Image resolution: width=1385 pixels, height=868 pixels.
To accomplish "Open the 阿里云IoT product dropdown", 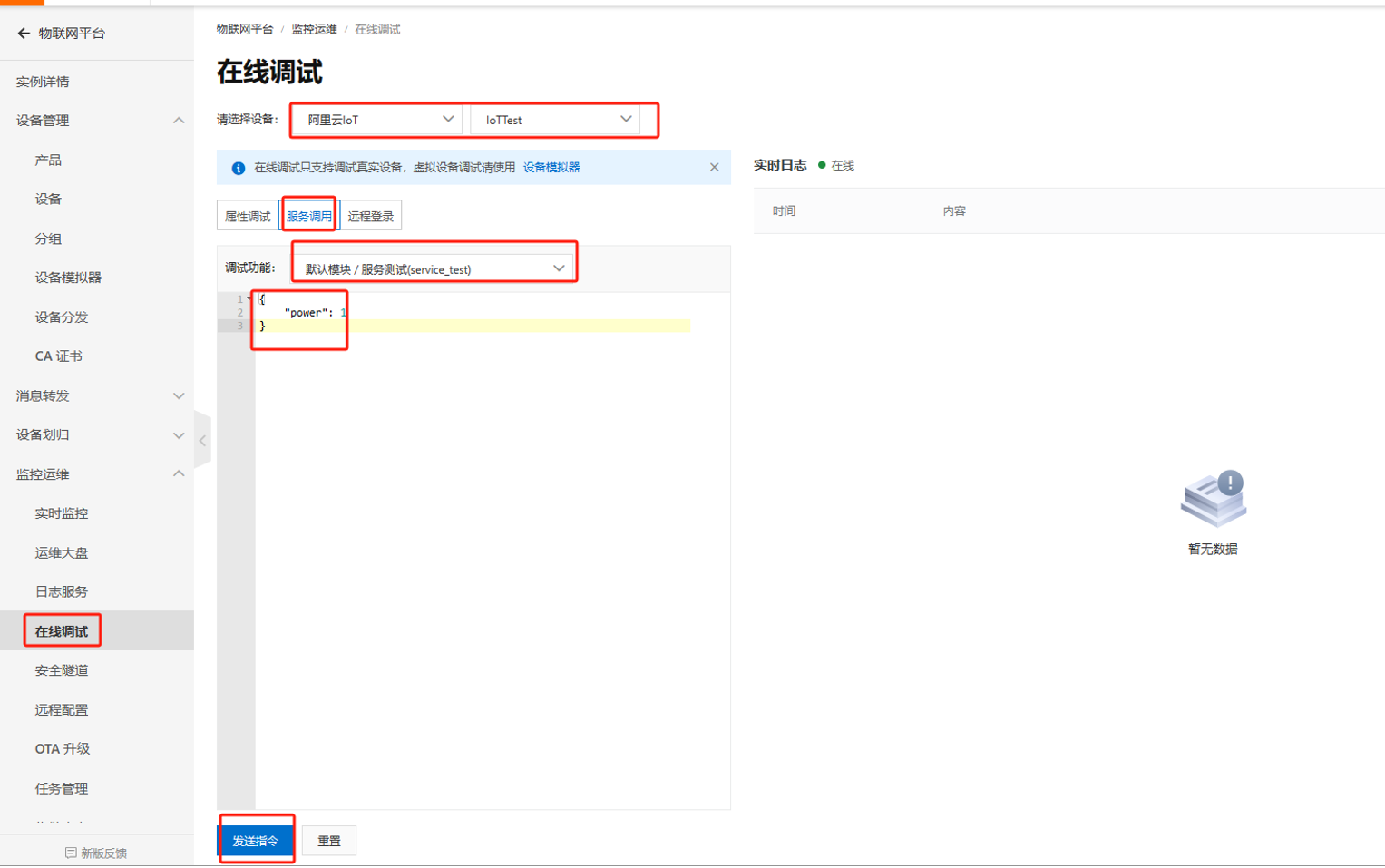I will click(x=378, y=120).
